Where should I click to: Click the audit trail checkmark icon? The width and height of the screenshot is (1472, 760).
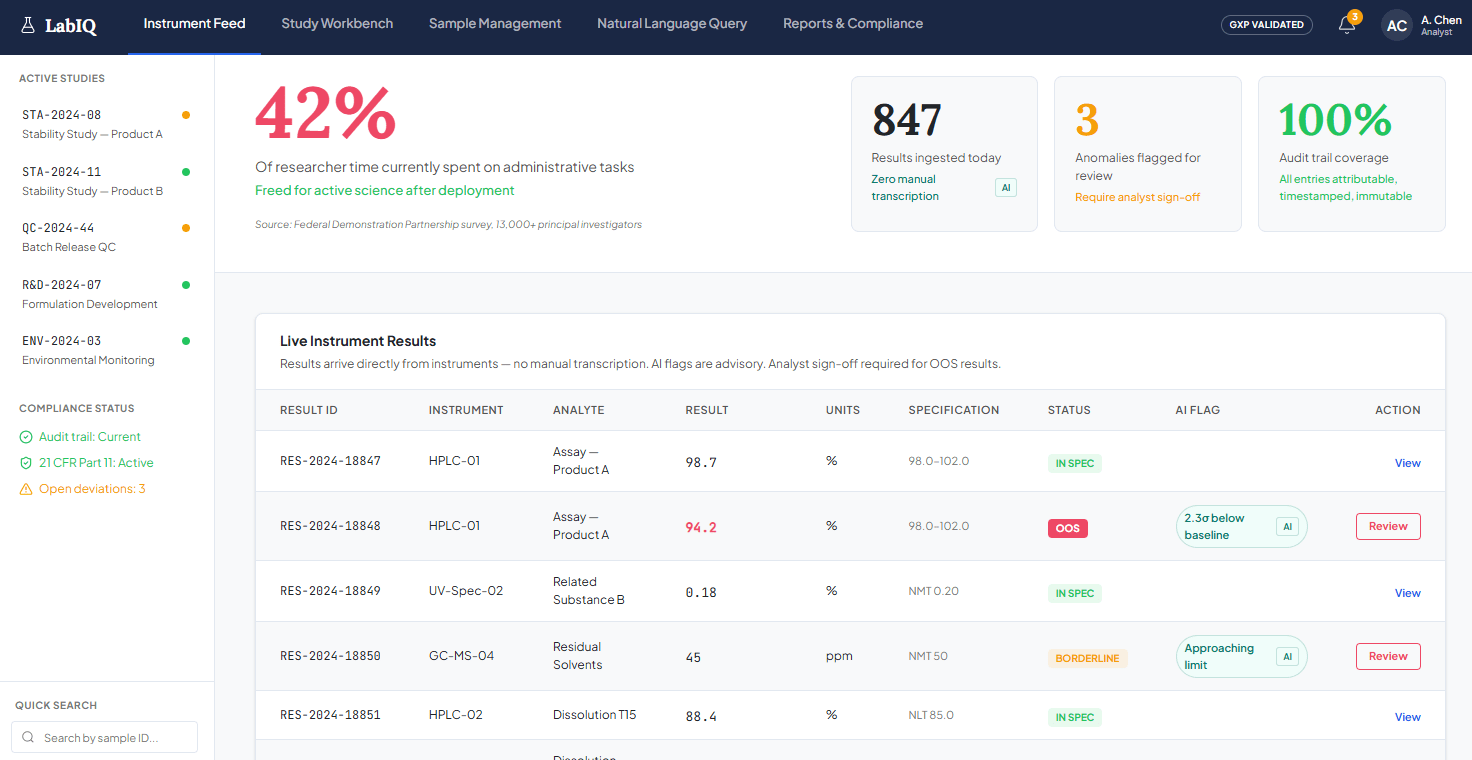(x=26, y=437)
